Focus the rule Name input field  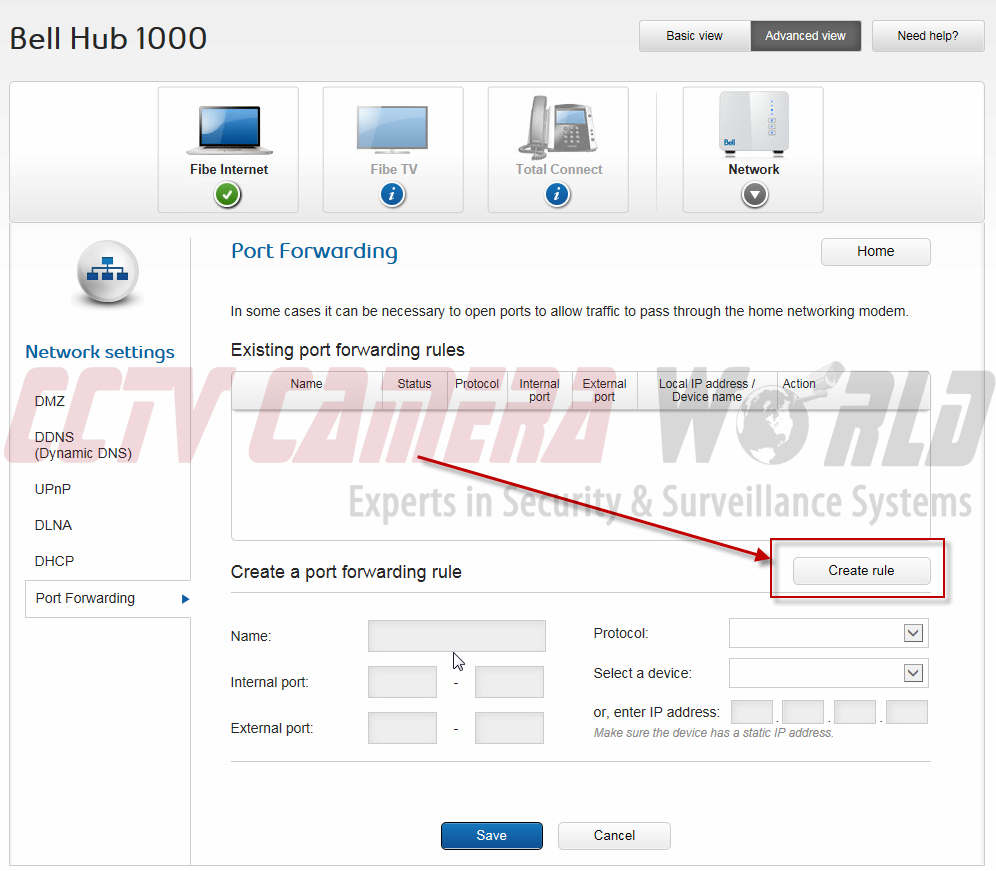(x=457, y=636)
